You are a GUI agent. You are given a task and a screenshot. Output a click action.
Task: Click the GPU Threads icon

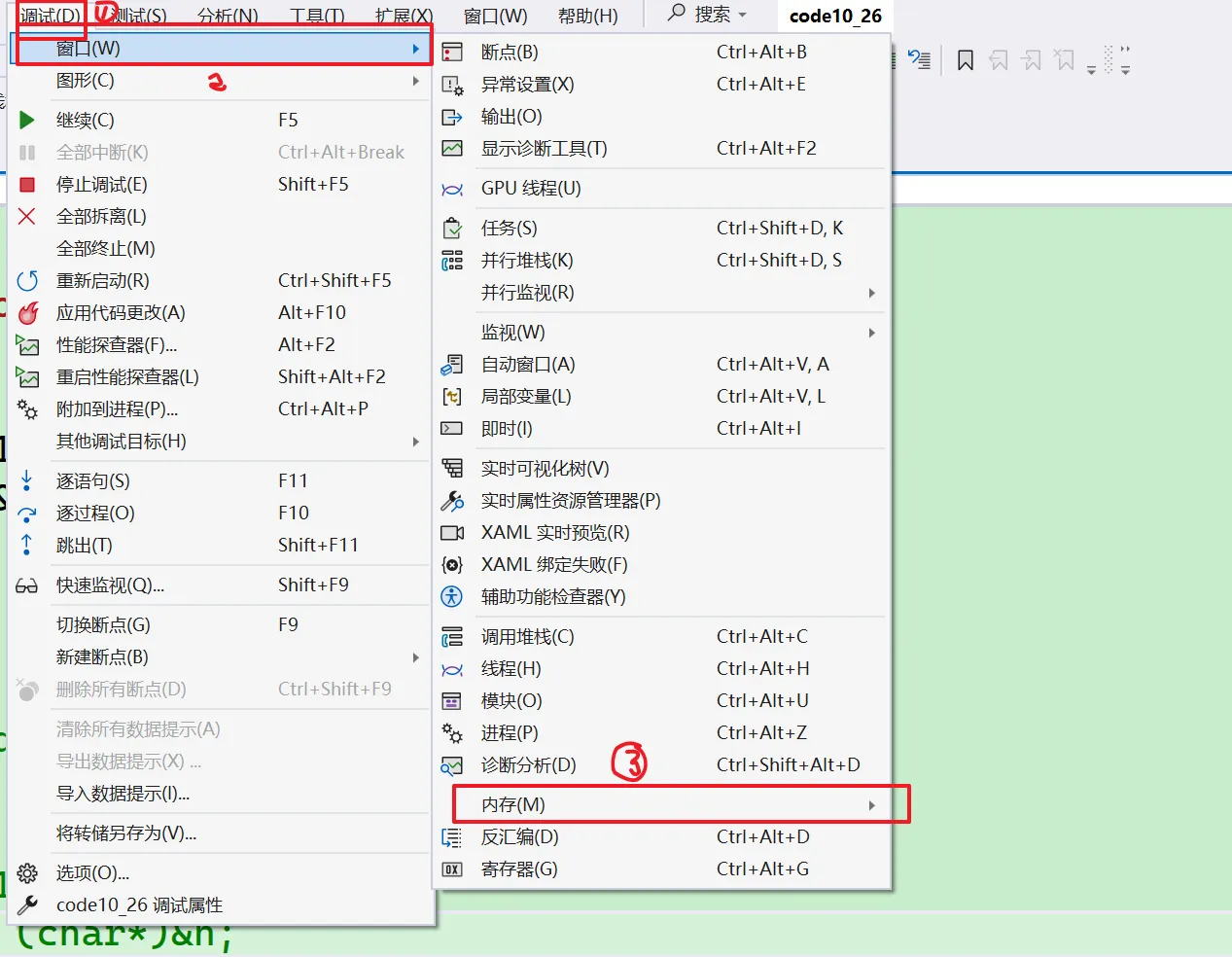(452, 189)
